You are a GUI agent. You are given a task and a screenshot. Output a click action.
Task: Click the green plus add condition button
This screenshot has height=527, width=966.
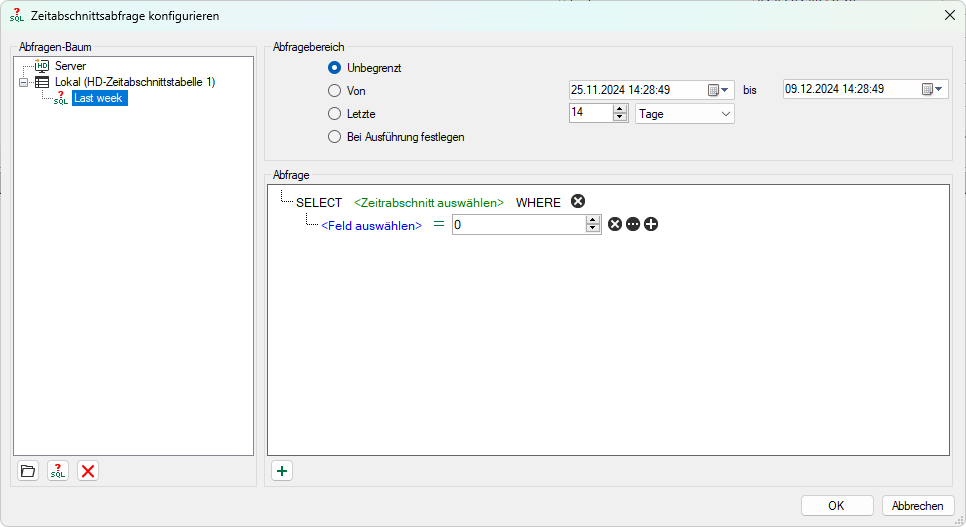point(282,471)
